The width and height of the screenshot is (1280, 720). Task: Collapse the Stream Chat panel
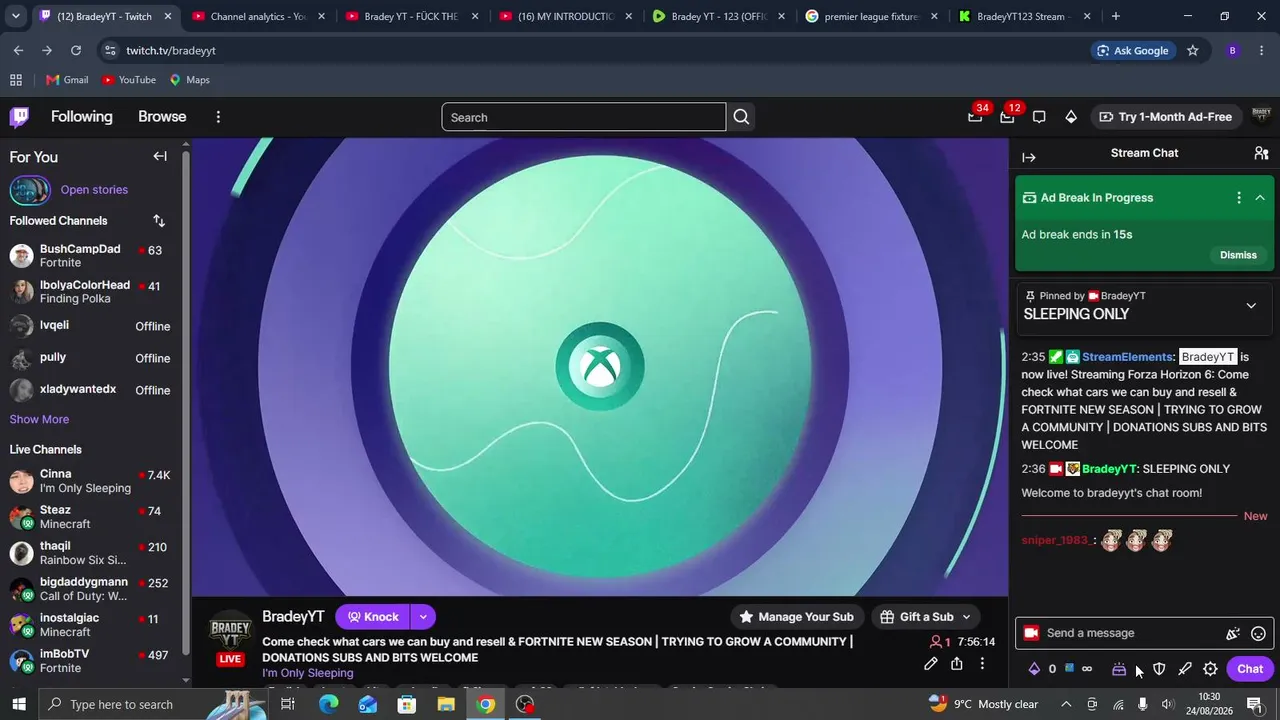coord(1029,157)
